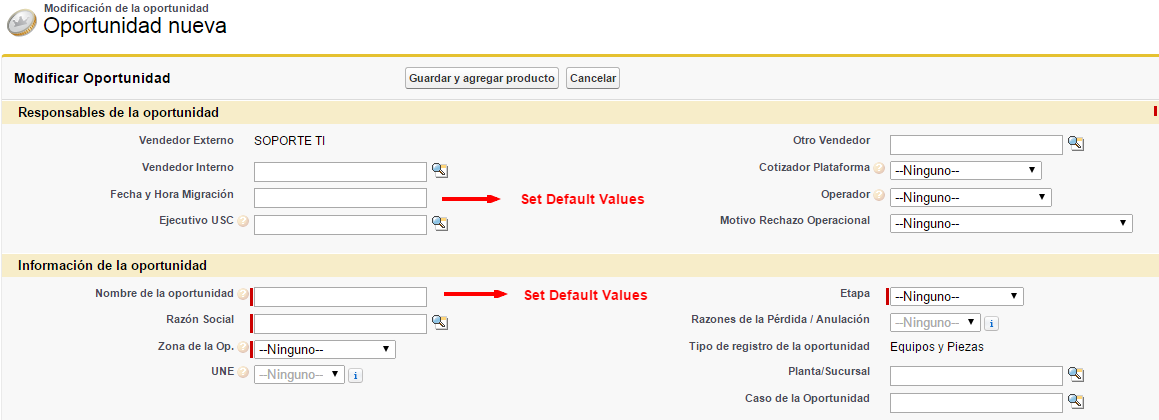This screenshot has height=420, width=1159.
Task: Expand the Operador dropdown list
Action: point(970,197)
